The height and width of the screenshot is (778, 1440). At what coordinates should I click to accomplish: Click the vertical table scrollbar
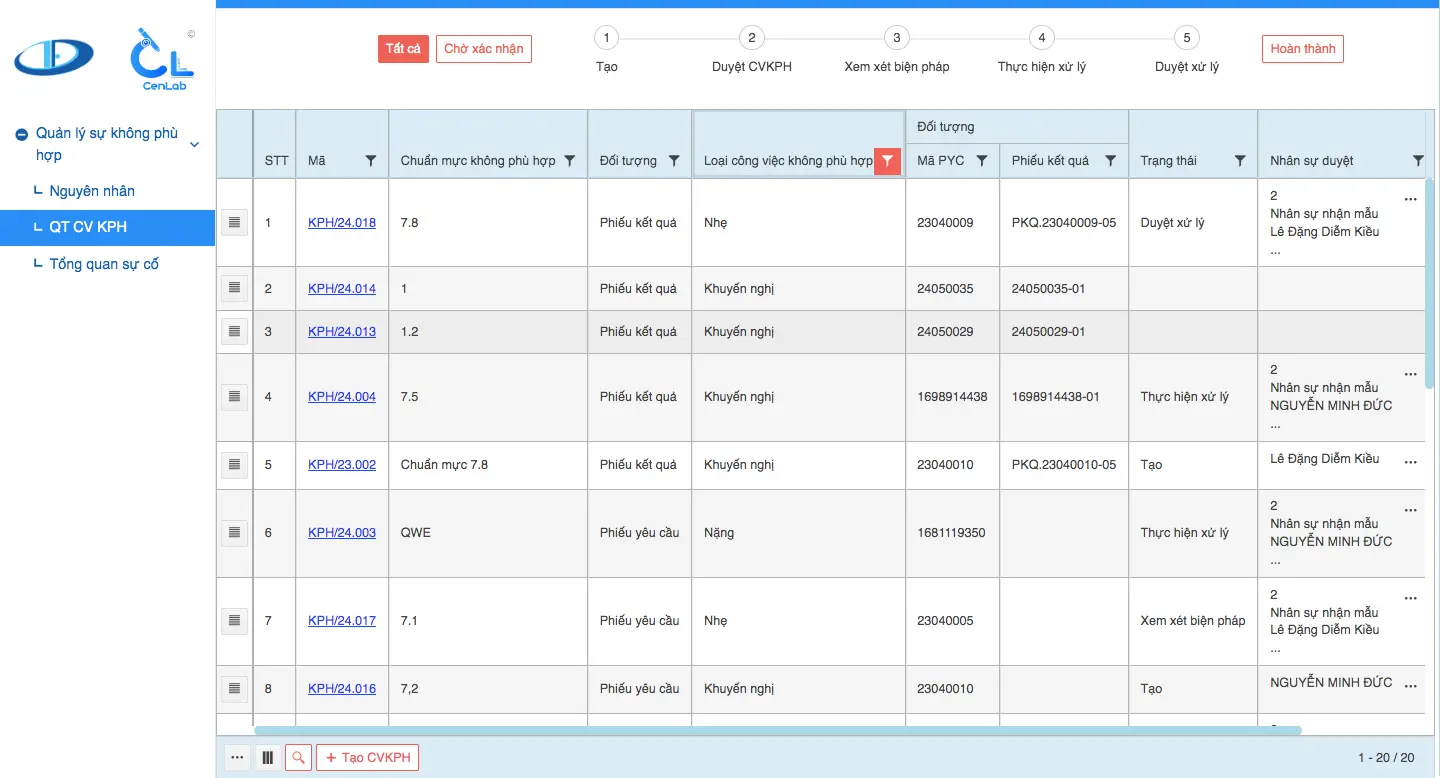[1431, 285]
